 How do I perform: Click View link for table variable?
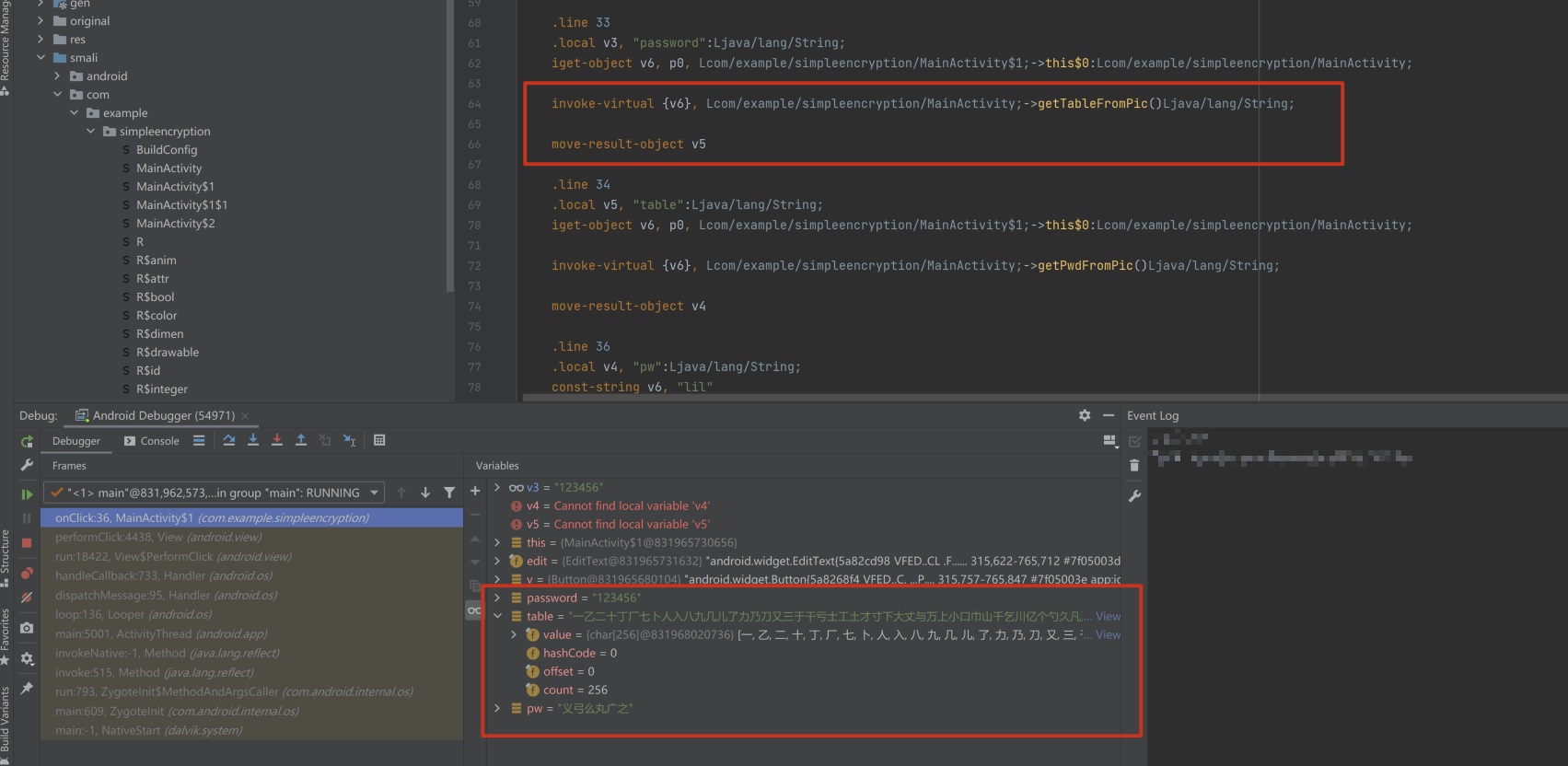coord(1108,616)
